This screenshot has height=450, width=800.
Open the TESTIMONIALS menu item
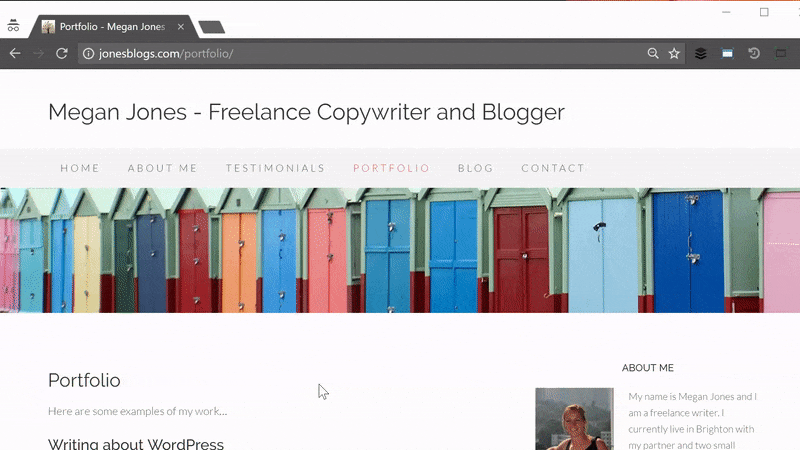tap(276, 168)
